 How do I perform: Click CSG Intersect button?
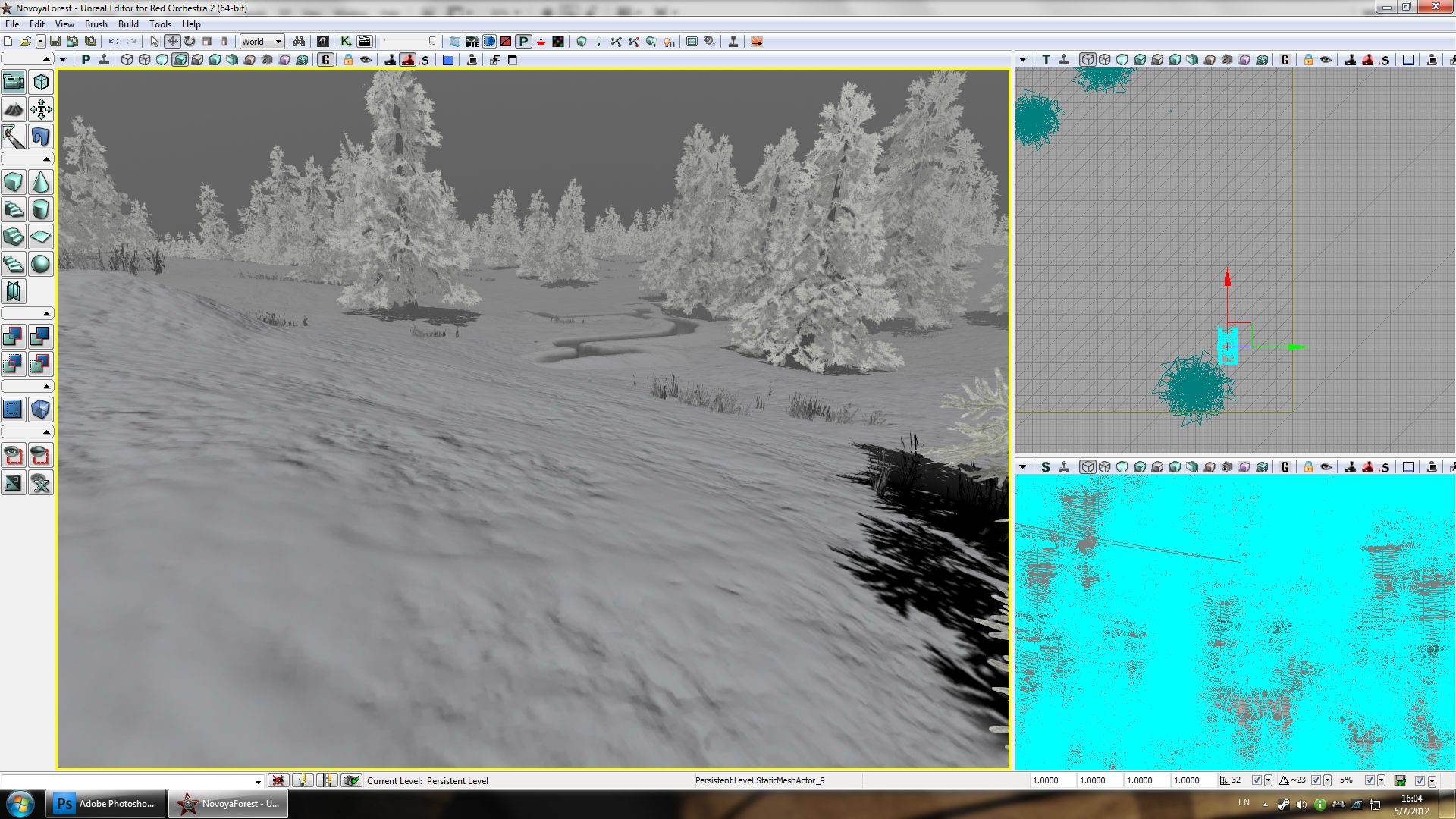tap(14, 364)
